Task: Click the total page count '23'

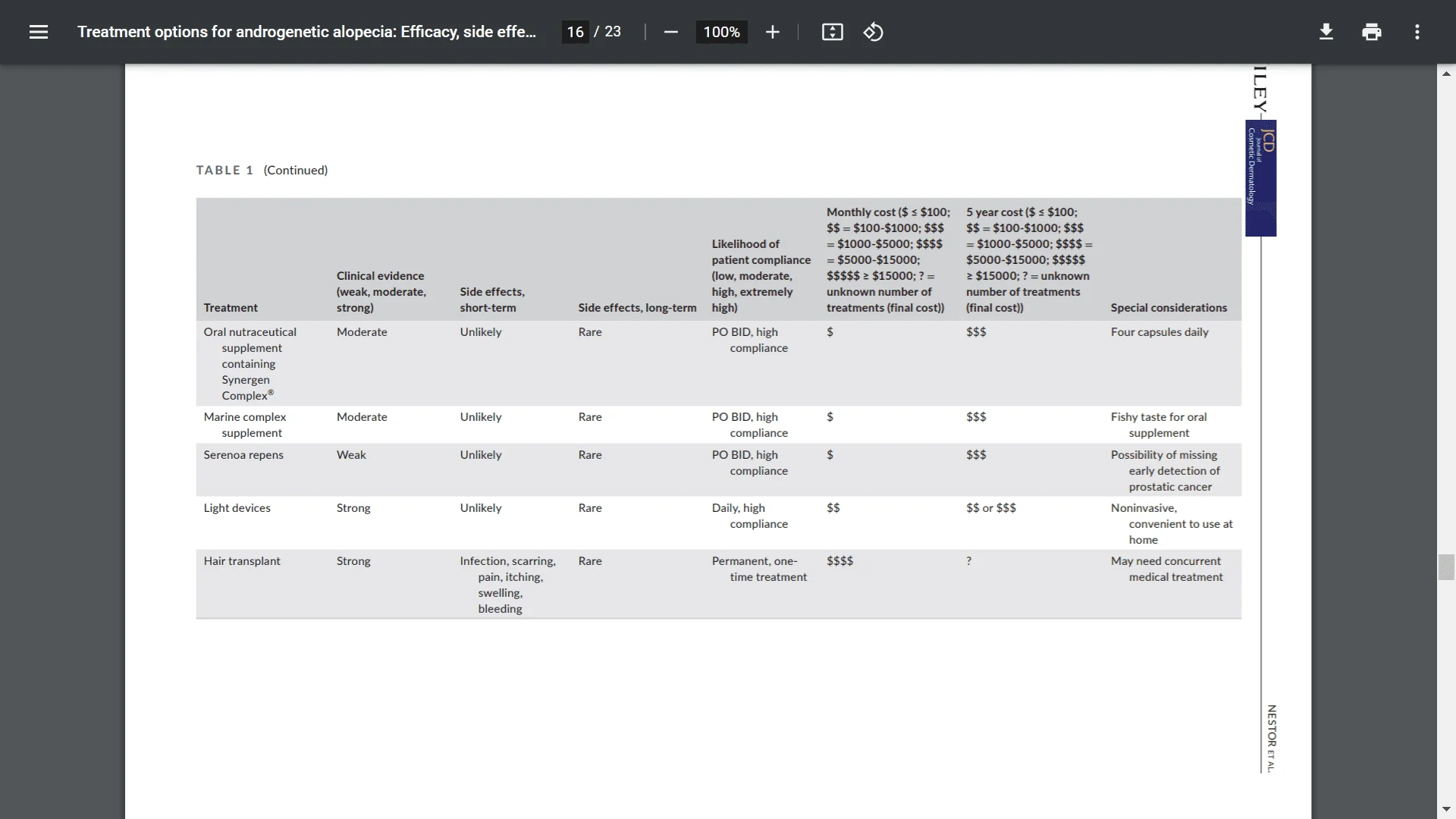Action: pyautogui.click(x=613, y=32)
